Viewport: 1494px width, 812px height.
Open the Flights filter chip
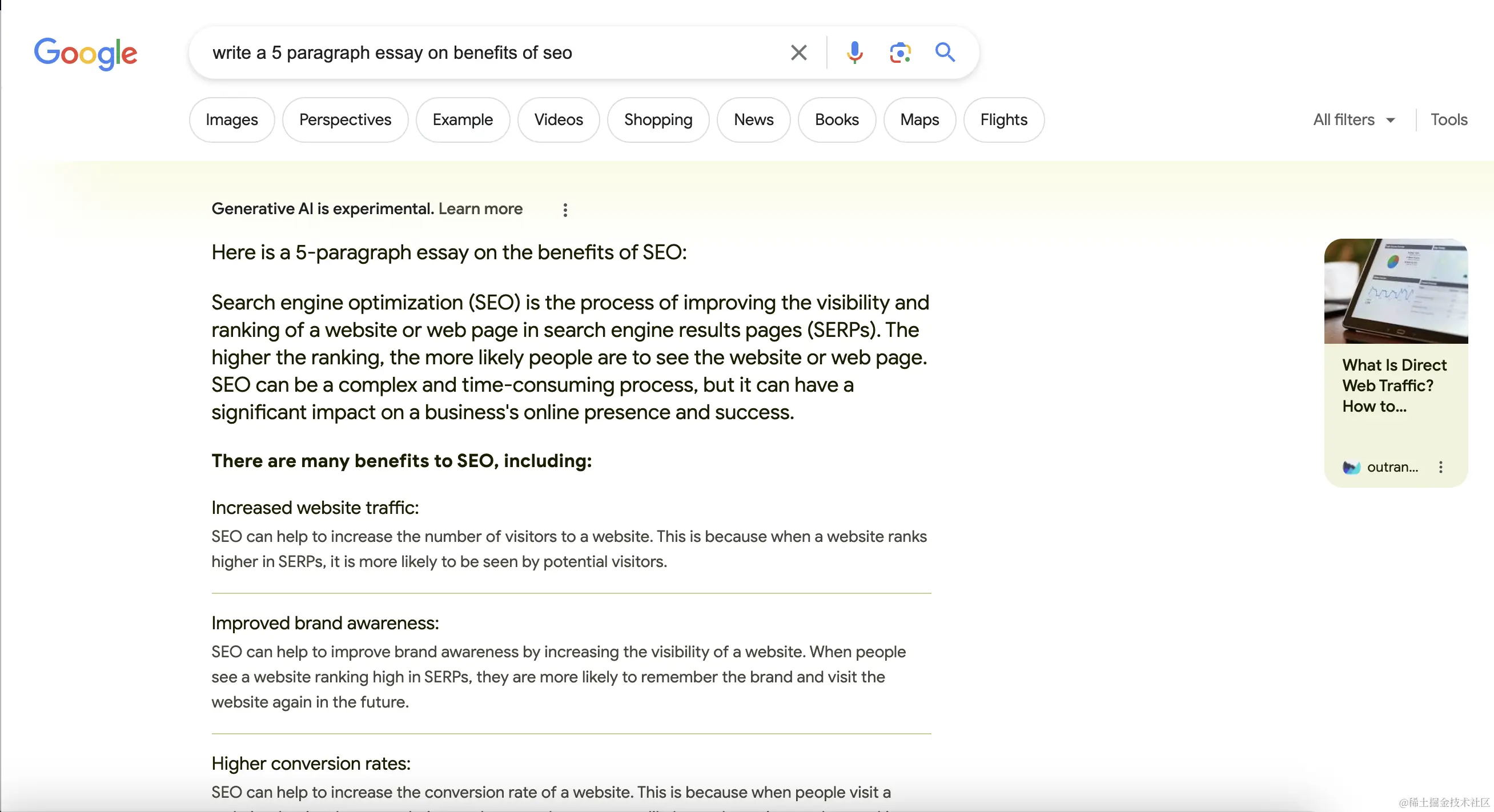click(1003, 120)
